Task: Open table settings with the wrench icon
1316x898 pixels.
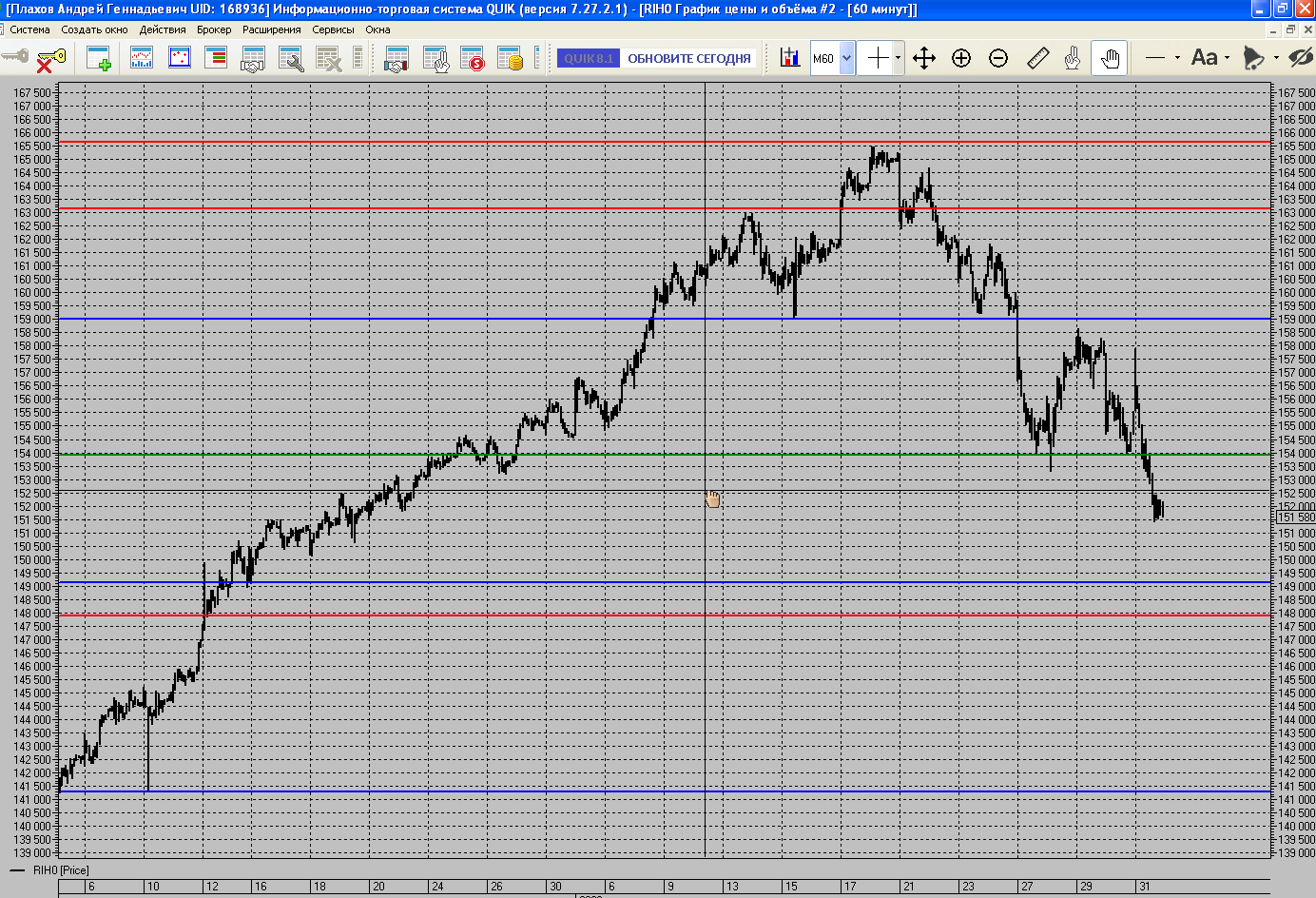Action: [291, 59]
